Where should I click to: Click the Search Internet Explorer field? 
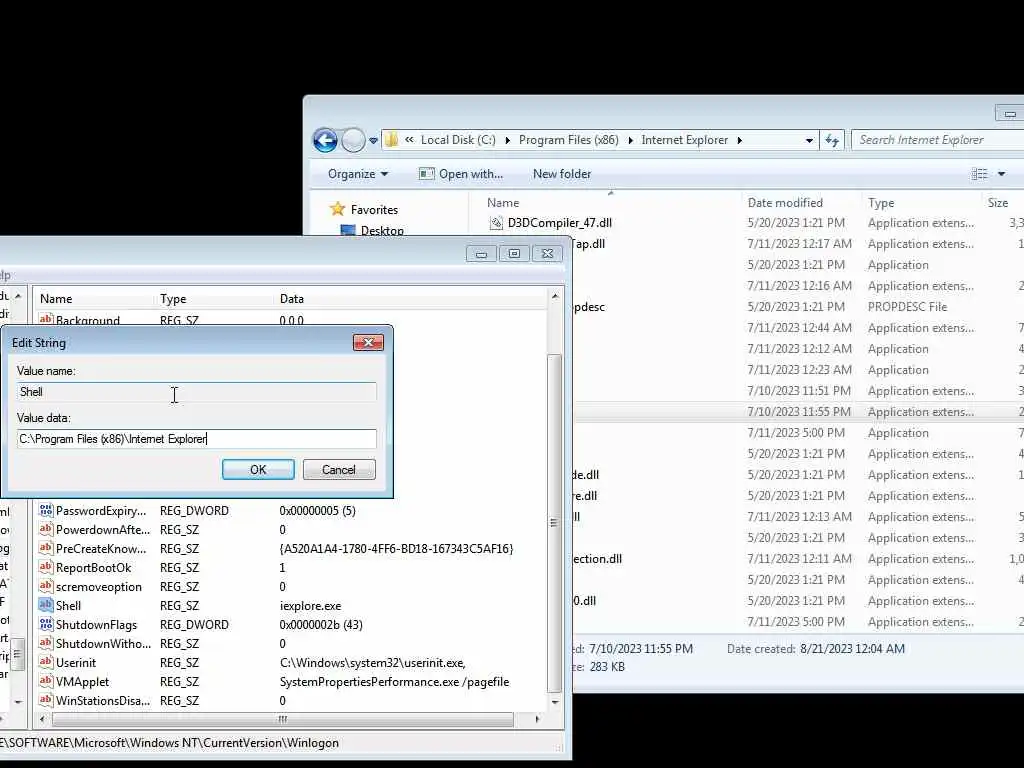(x=938, y=140)
